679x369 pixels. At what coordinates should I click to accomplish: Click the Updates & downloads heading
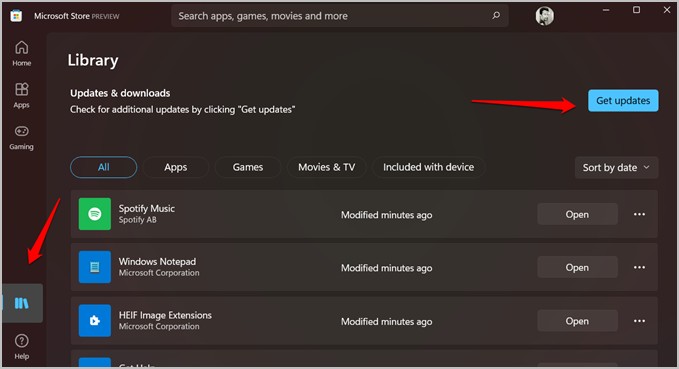[x=120, y=93]
